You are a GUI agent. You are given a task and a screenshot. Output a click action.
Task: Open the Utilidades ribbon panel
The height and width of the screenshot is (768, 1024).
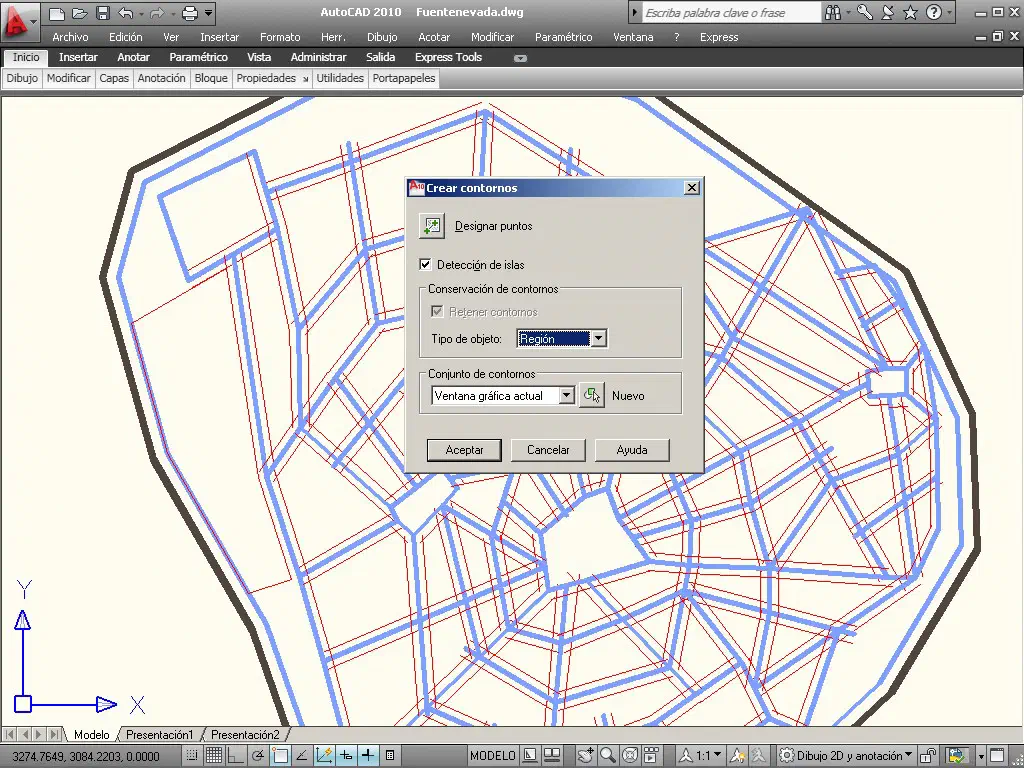(x=340, y=78)
